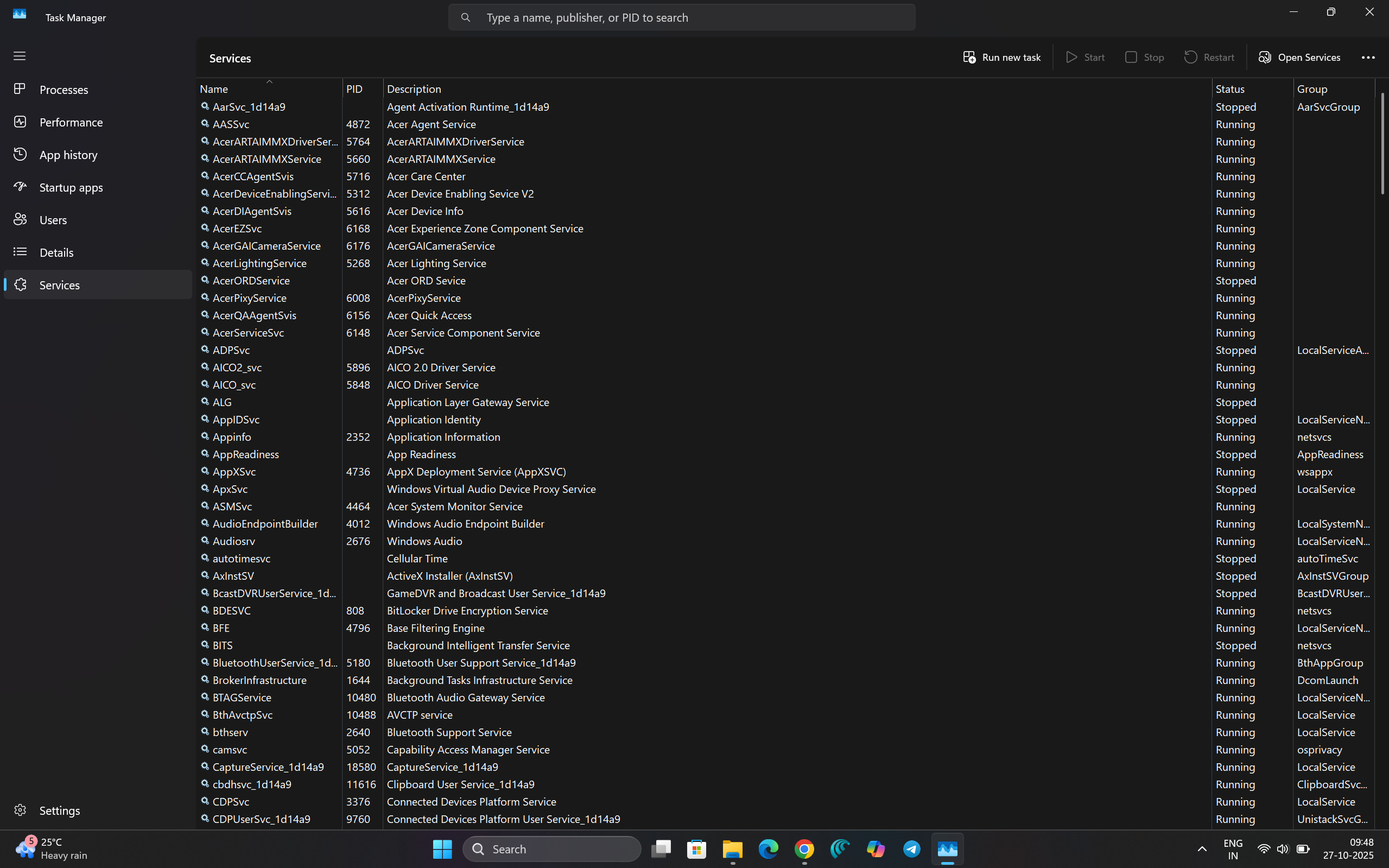Open the Details page icon
The width and height of the screenshot is (1389, 868).
tap(20, 252)
